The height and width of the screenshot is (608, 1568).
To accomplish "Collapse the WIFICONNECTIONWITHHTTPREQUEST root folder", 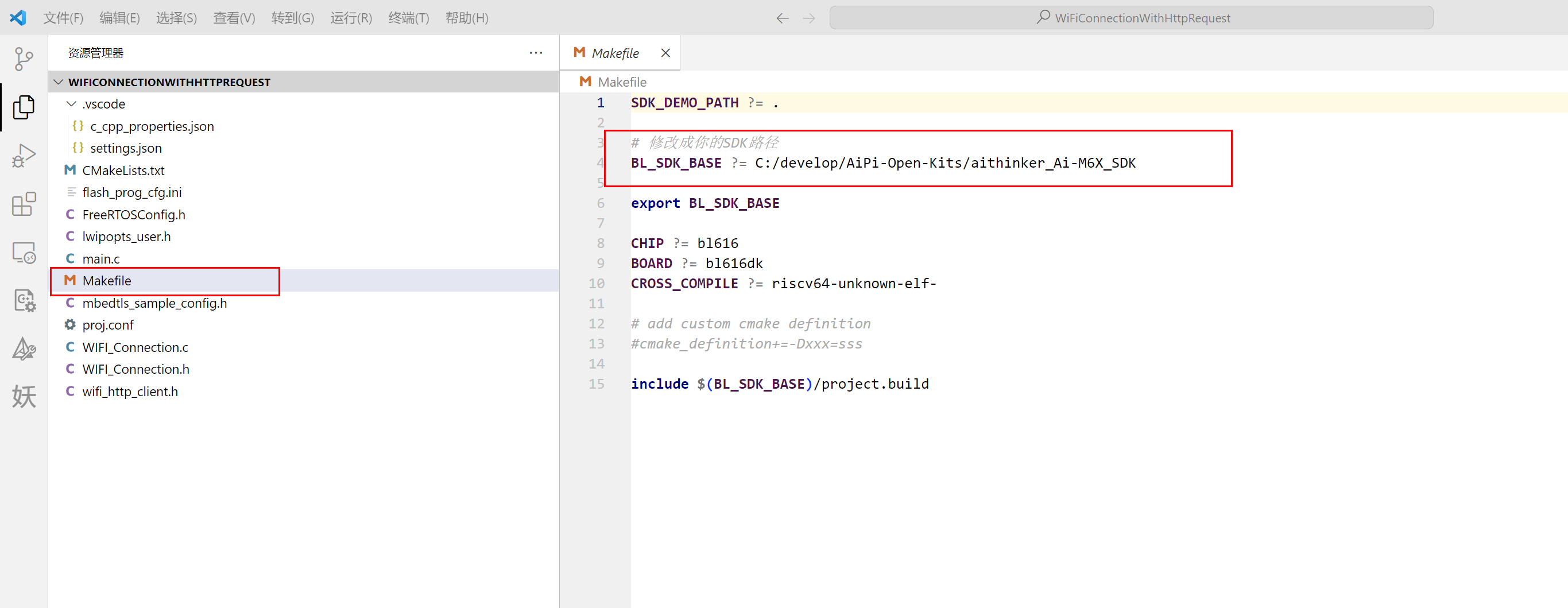I will tap(303, 82).
